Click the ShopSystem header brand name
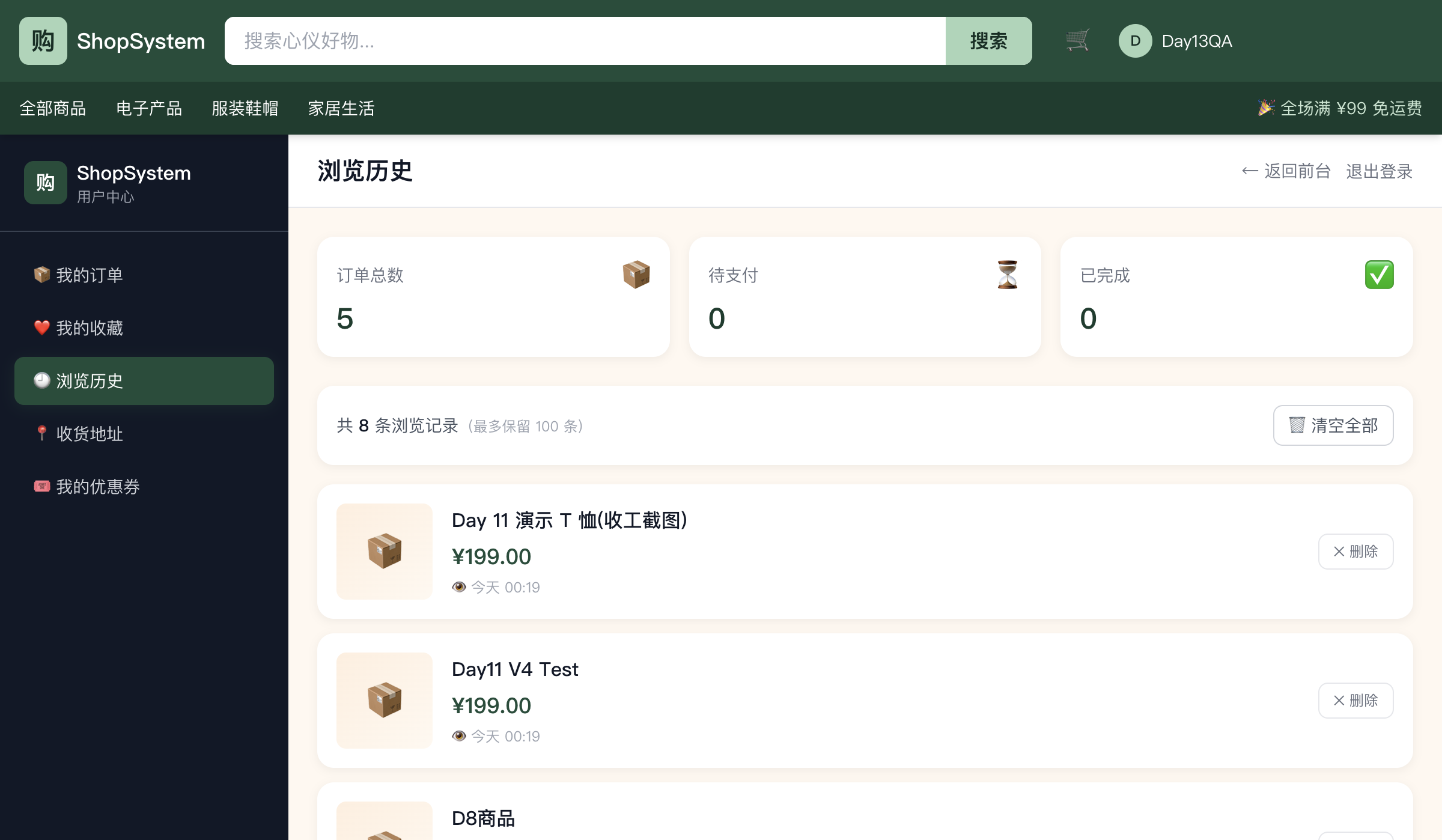The width and height of the screenshot is (1442, 840). 141,41
